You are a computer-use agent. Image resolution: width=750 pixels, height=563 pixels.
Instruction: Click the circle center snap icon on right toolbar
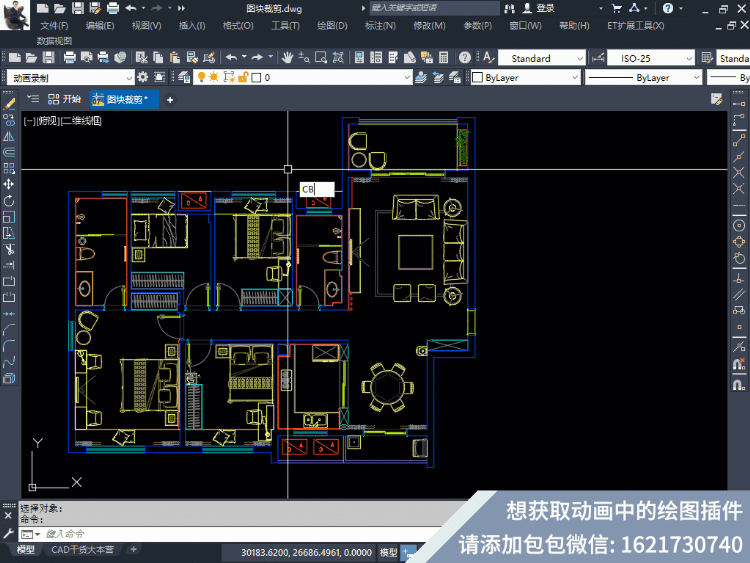(x=739, y=225)
